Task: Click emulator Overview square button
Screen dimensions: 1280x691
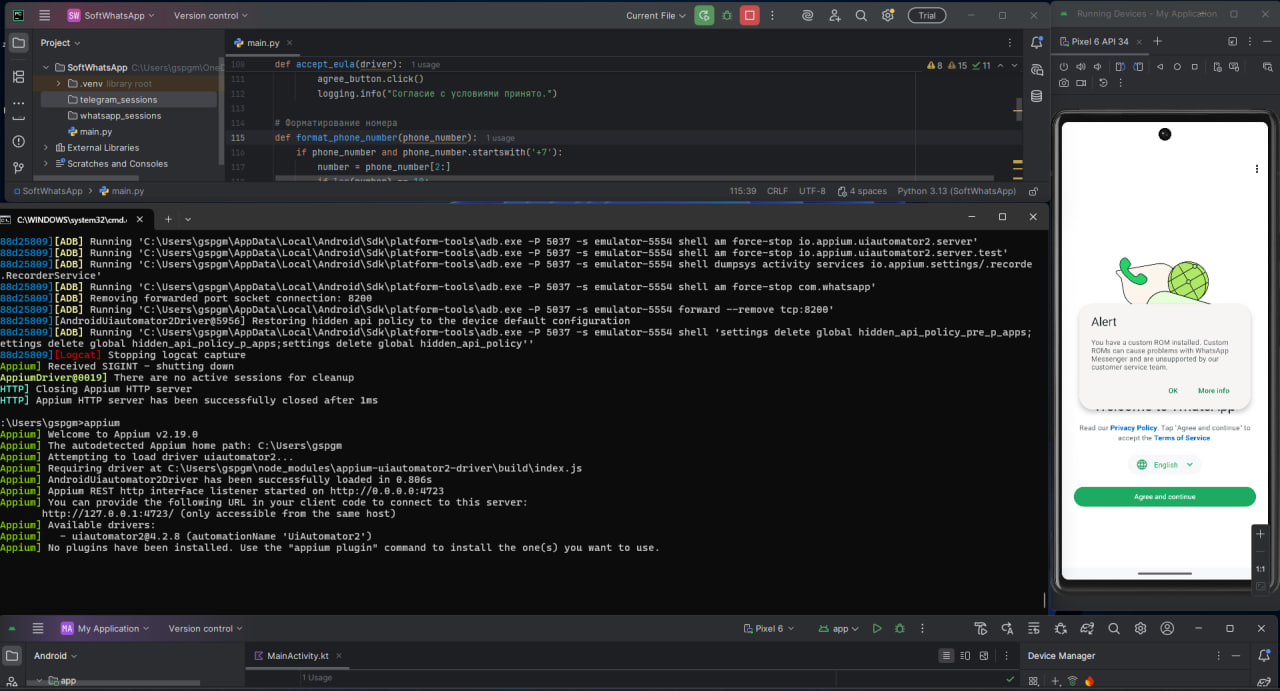Action: pyautogui.click(x=1196, y=67)
